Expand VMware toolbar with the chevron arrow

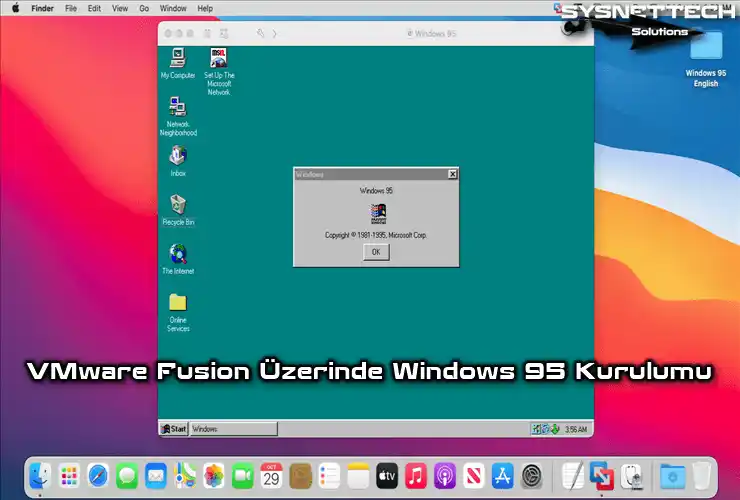275,34
